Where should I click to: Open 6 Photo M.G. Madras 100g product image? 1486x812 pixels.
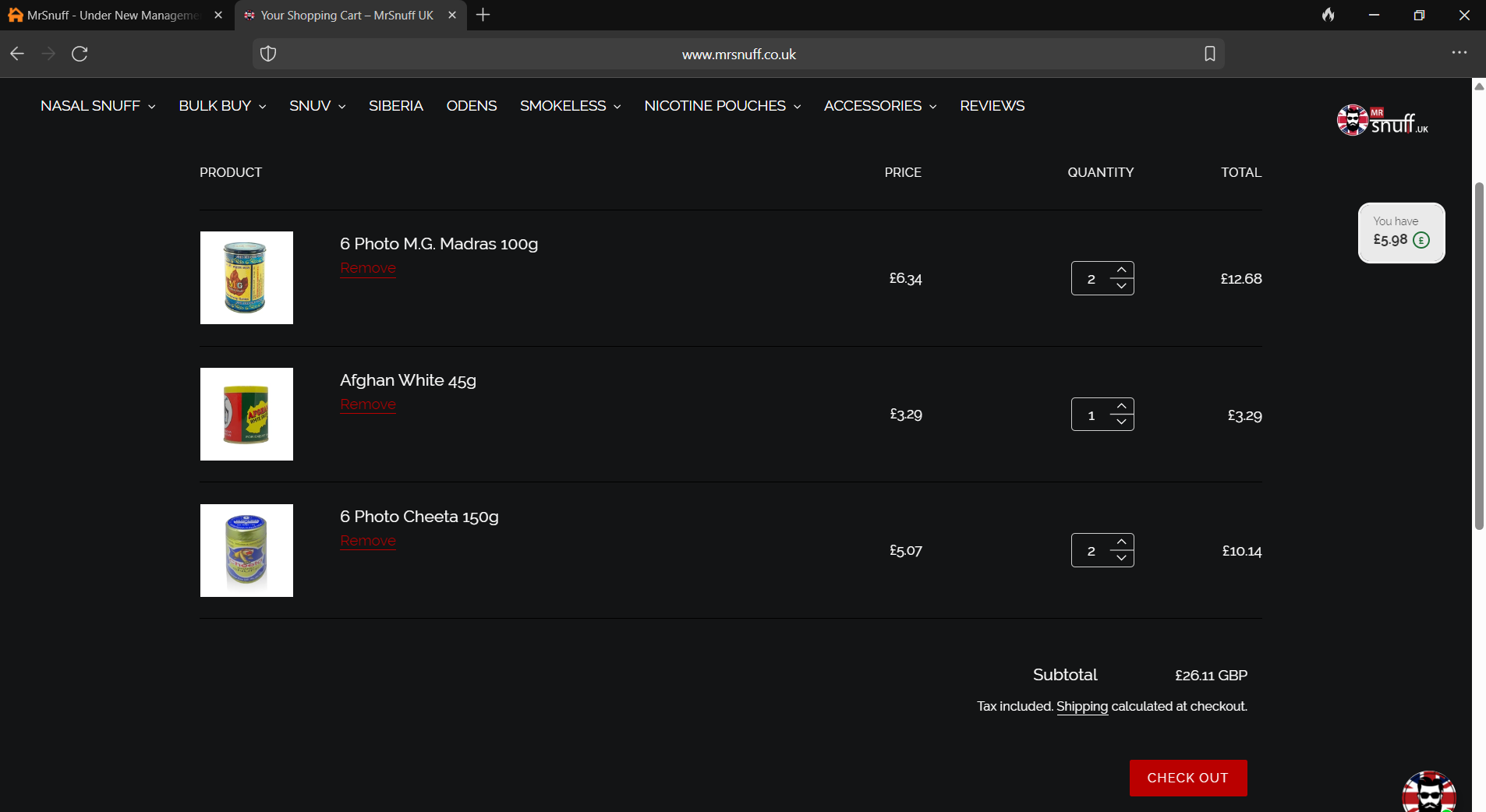click(x=246, y=277)
